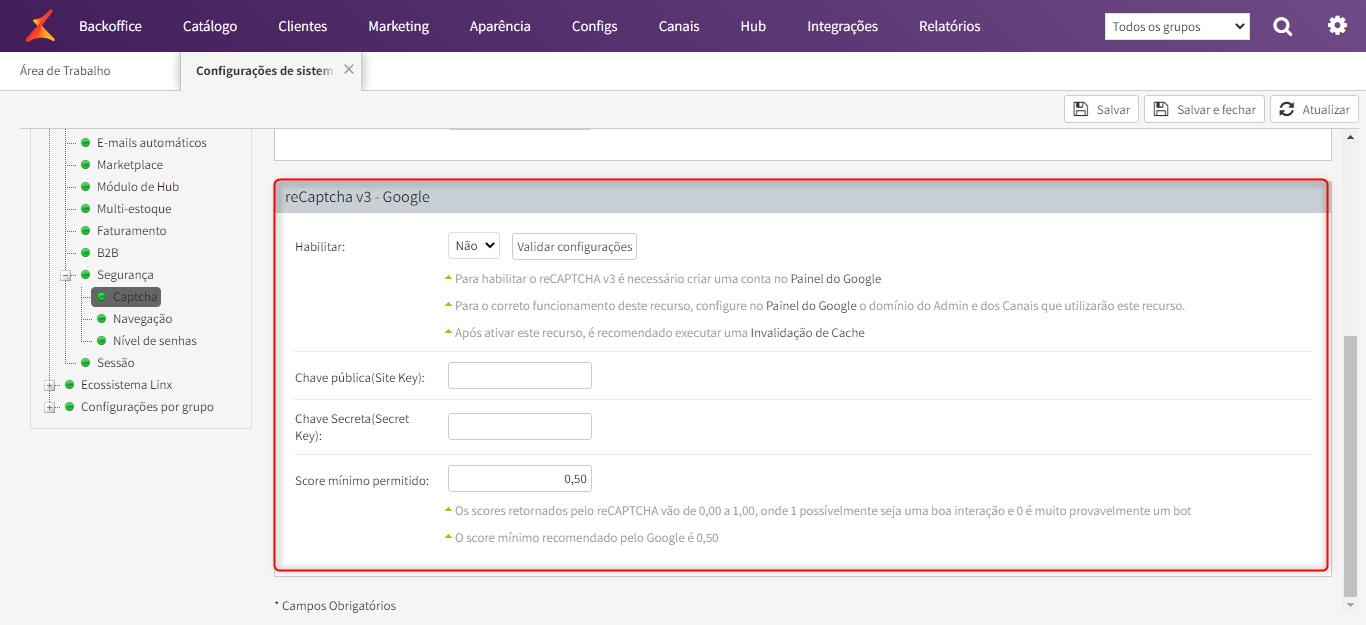The image size is (1366, 625).
Task: Focus the Chave Secreta (Secret Key) field
Action: click(x=520, y=426)
